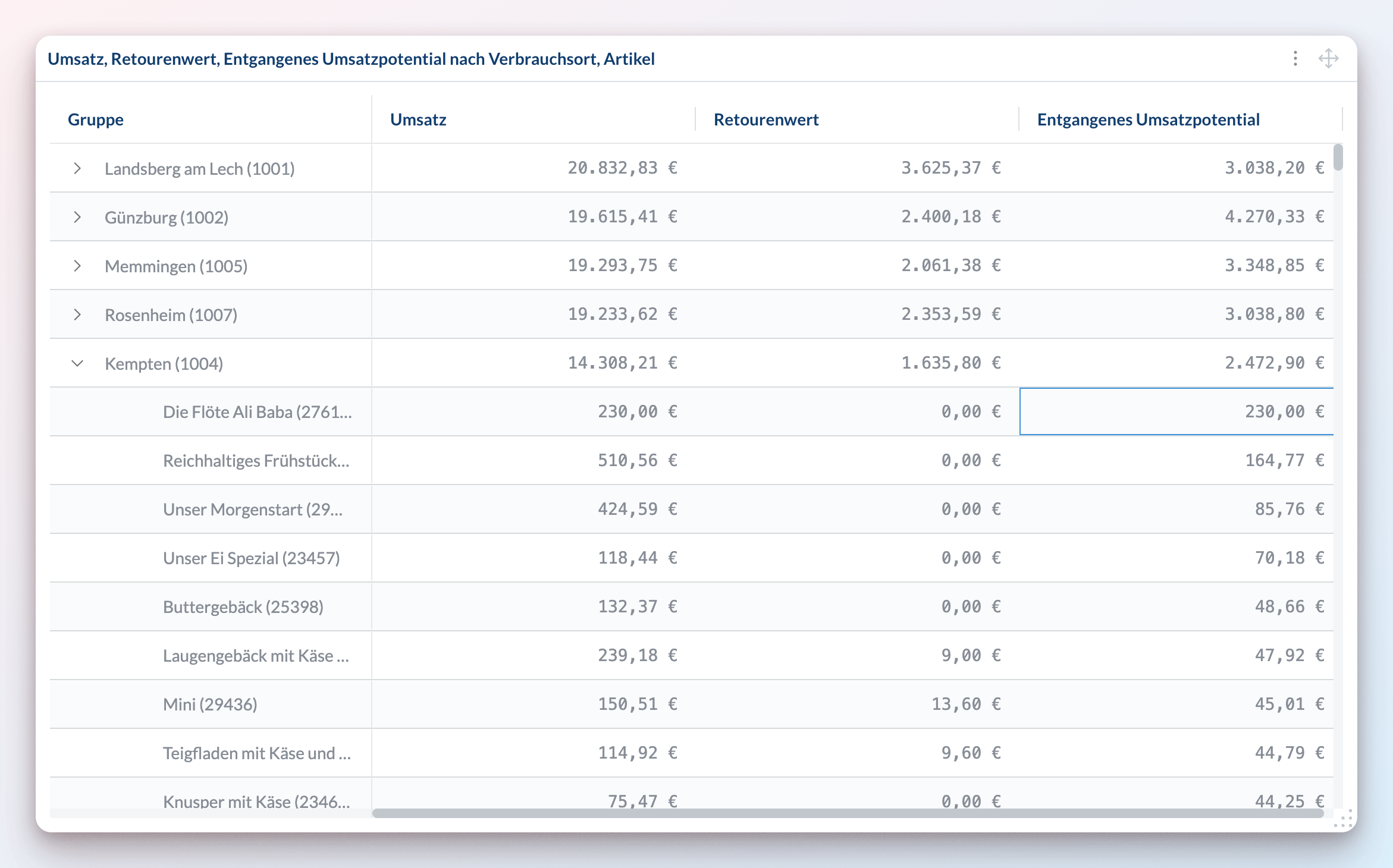The image size is (1393, 868).
Task: Sort by the Umsatz column header
Action: (x=418, y=119)
